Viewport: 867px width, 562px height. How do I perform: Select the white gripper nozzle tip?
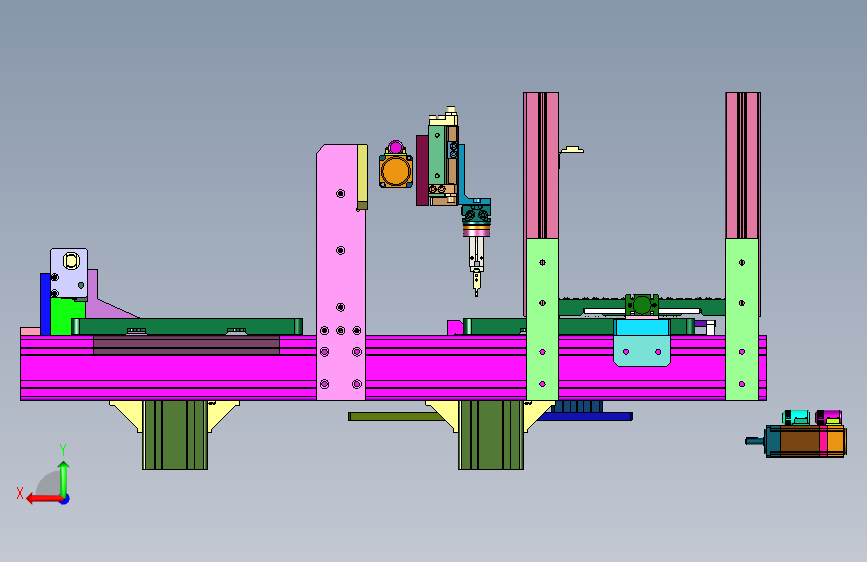[476, 282]
